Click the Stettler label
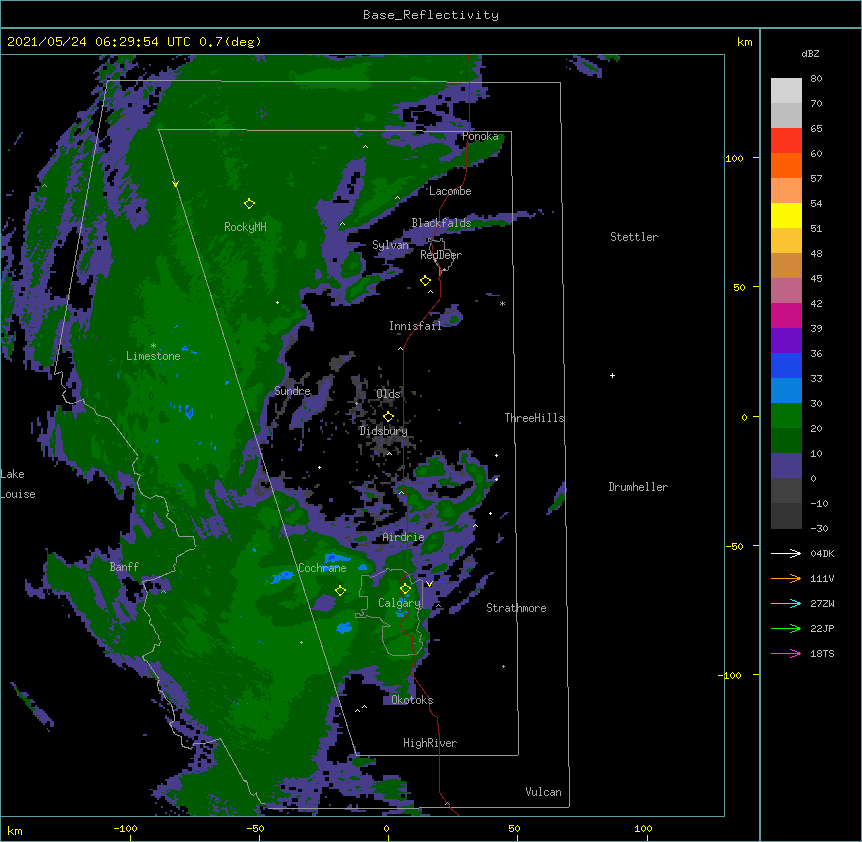 point(634,237)
